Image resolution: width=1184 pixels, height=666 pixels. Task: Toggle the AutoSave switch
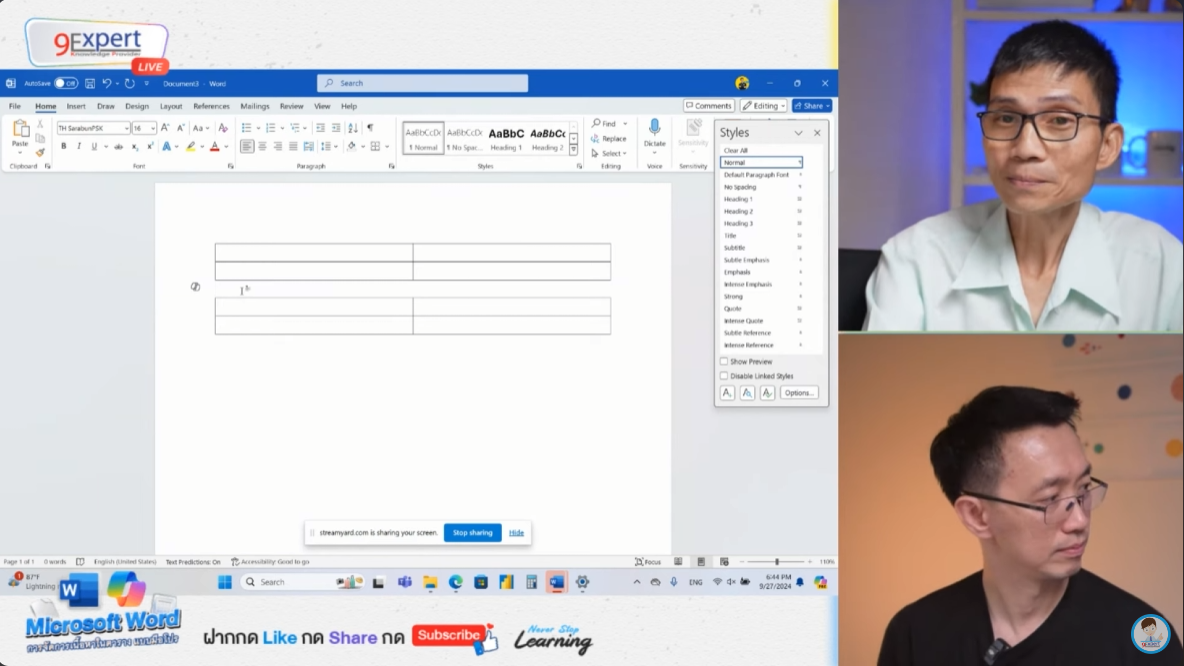coord(66,84)
